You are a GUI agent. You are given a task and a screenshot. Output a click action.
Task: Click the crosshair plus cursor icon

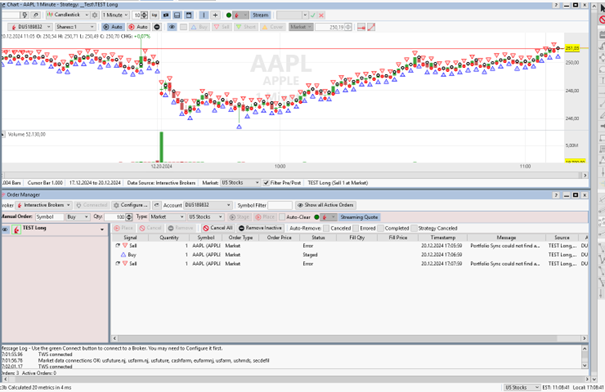pyautogui.click(x=215, y=15)
